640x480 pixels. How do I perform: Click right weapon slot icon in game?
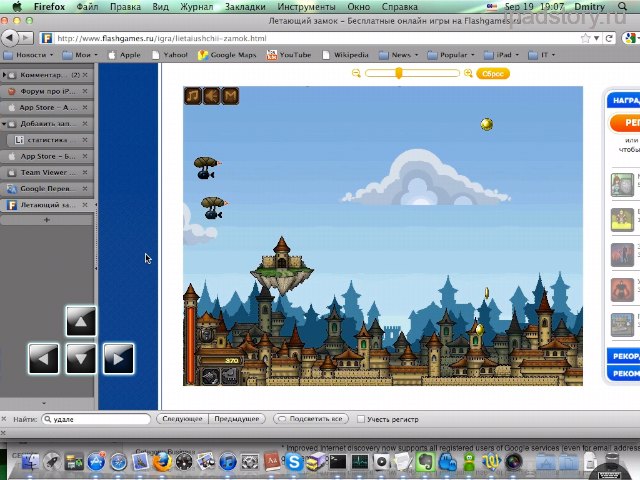tap(229, 376)
